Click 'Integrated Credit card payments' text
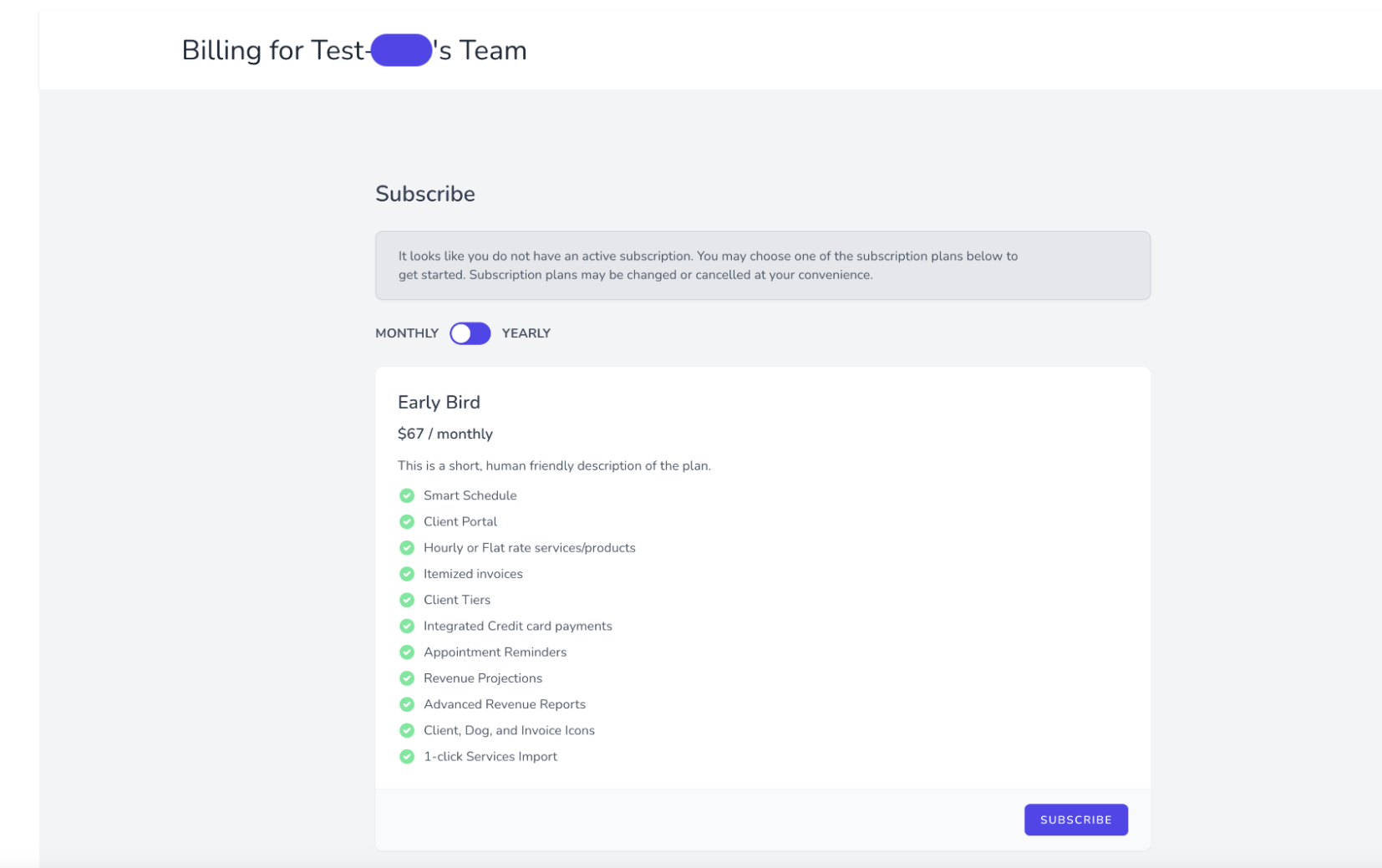Screen dimensions: 1382x868 [518, 626]
